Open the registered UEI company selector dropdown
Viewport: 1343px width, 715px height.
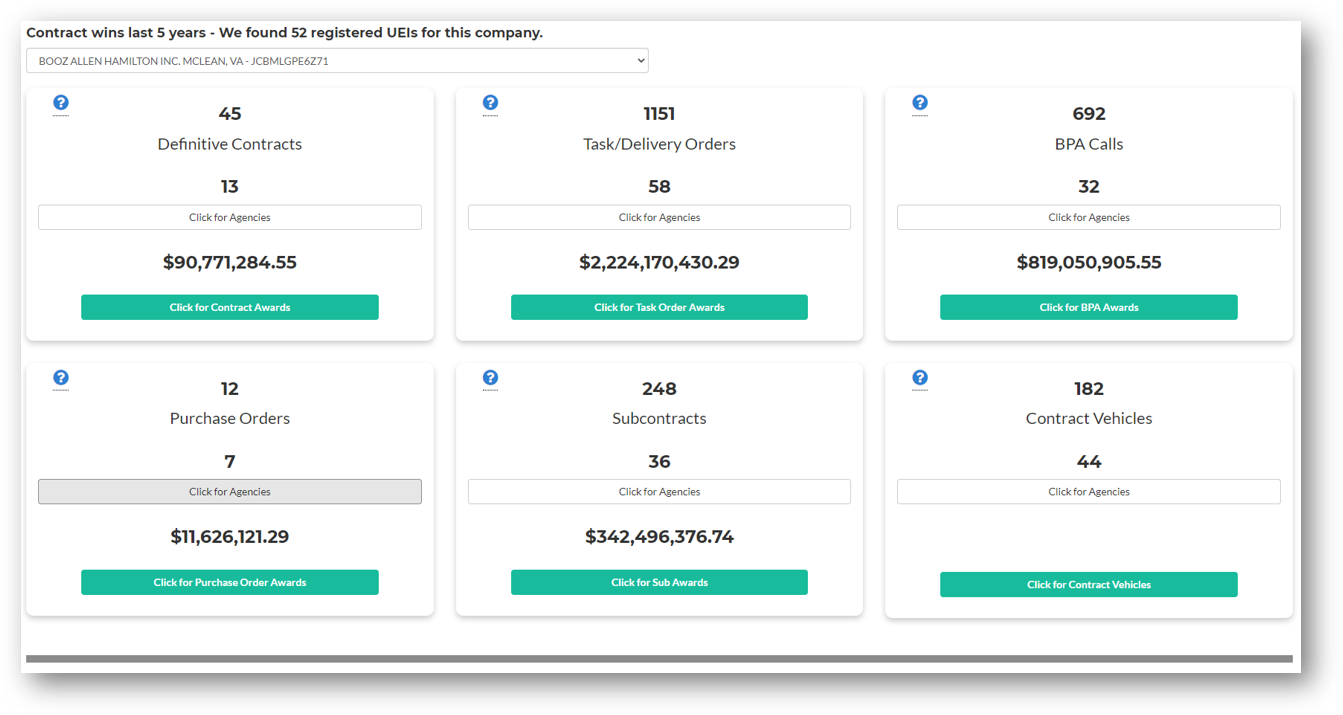[337, 60]
